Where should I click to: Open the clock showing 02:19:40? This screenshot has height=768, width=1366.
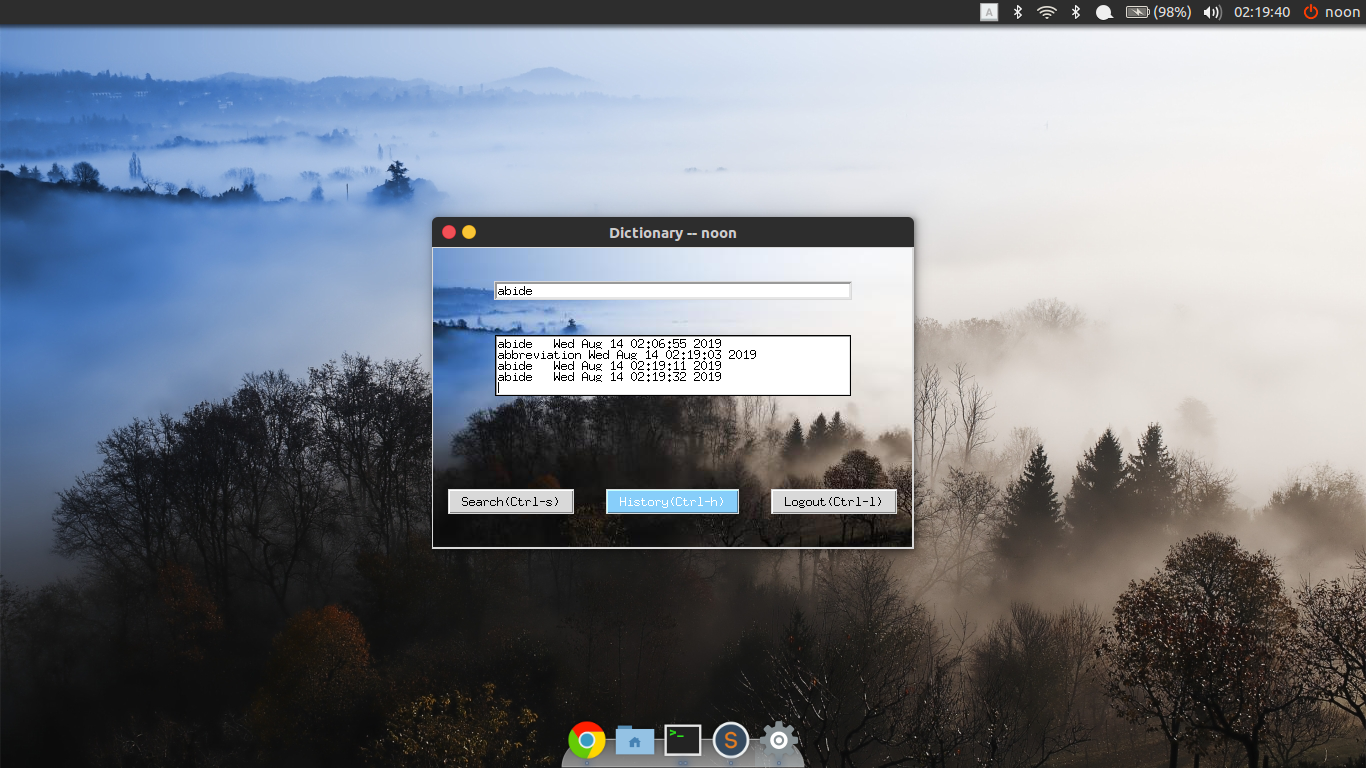pos(1262,12)
